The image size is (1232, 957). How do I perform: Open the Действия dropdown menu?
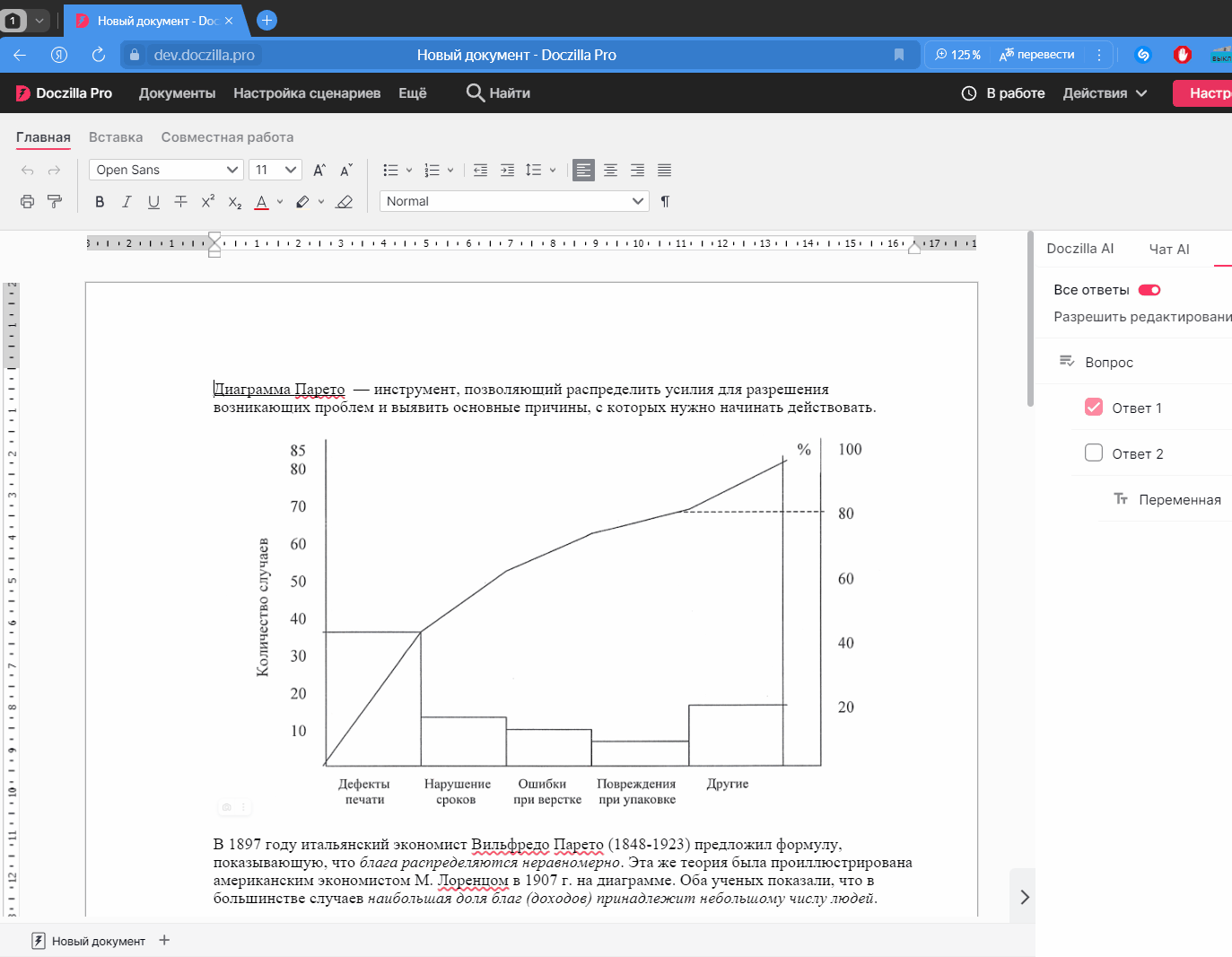(1105, 93)
